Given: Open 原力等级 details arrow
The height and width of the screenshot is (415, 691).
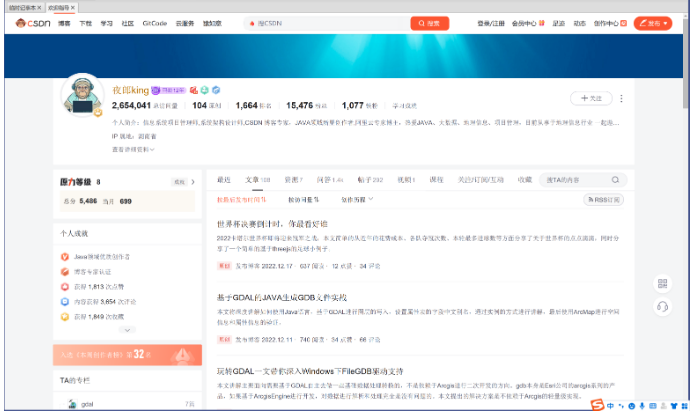Looking at the screenshot, I should pos(193,182).
